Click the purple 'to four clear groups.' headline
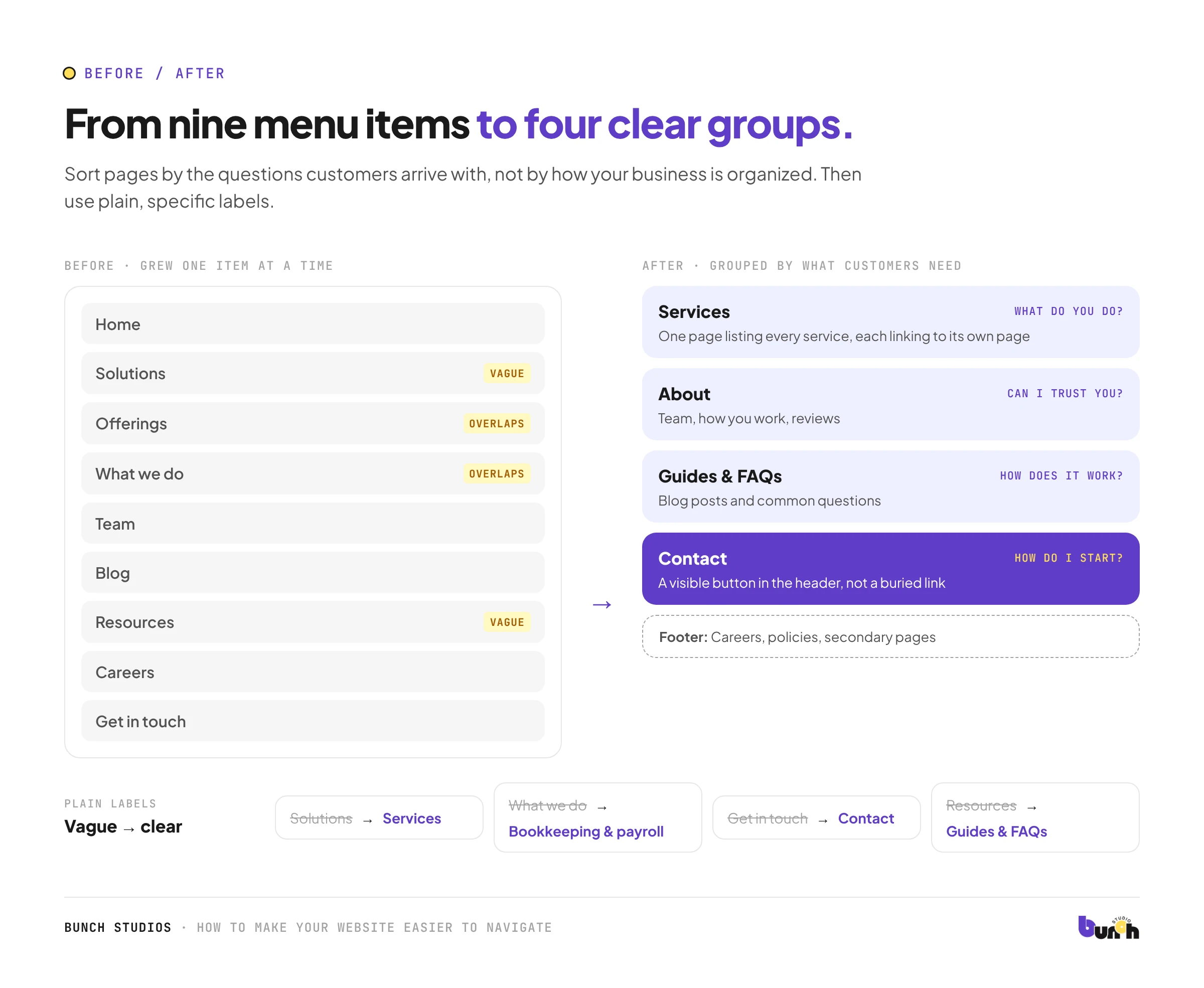This screenshot has width=1204, height=988. pyautogui.click(x=664, y=125)
